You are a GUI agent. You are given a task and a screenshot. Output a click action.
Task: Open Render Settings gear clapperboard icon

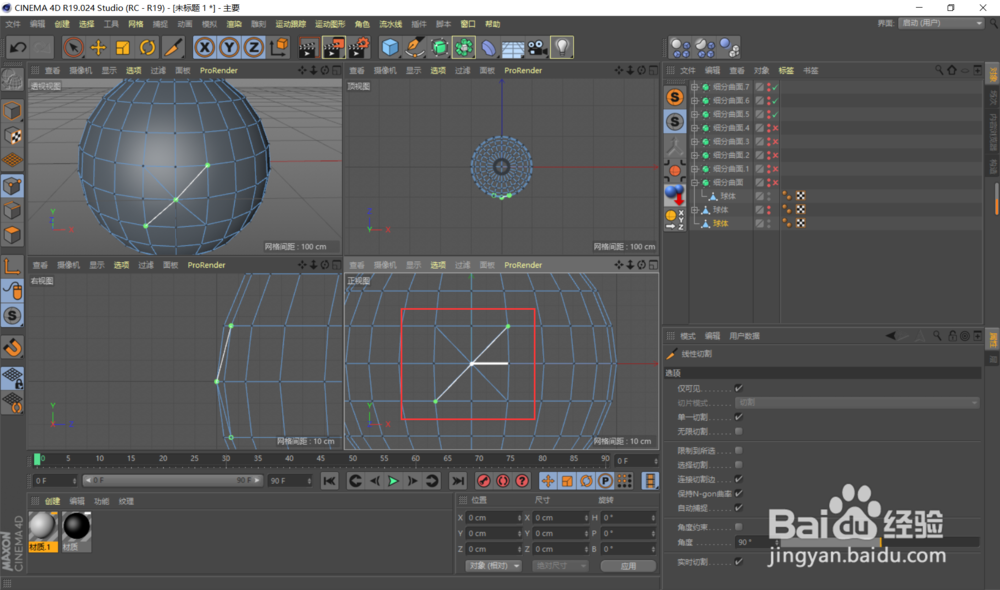click(x=359, y=47)
